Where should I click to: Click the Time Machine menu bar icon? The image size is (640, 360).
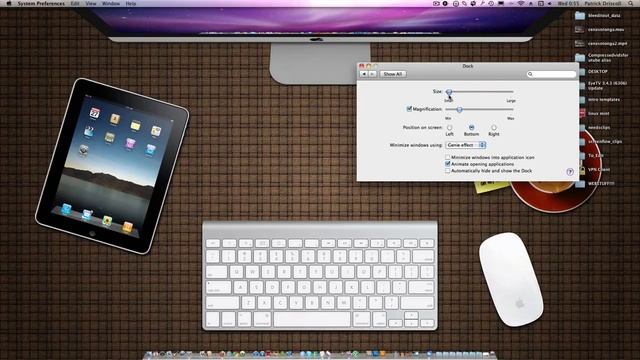pyautogui.click(x=491, y=3)
